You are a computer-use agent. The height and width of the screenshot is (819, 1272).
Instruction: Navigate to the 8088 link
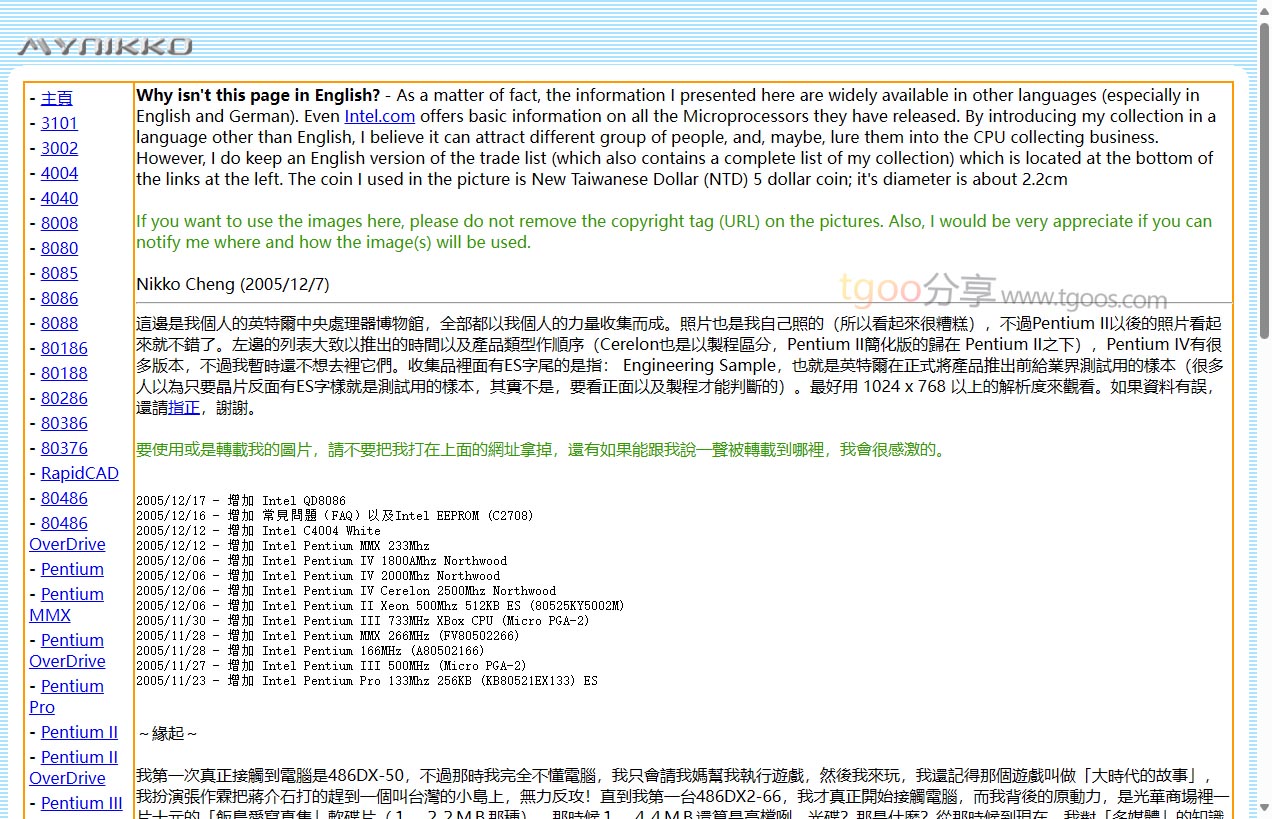(59, 323)
